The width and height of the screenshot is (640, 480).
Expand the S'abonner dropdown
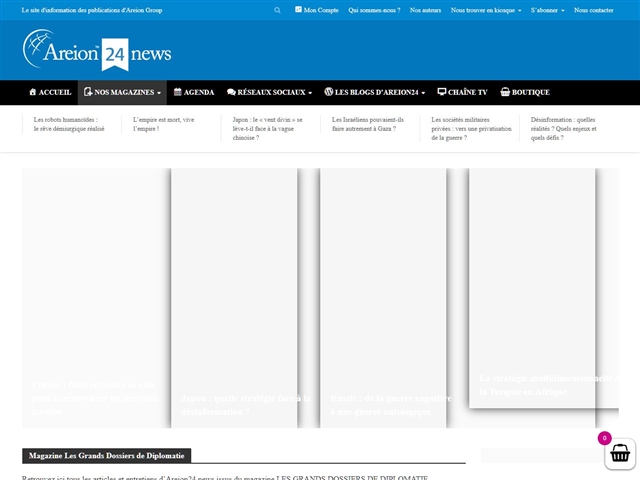pos(547,10)
